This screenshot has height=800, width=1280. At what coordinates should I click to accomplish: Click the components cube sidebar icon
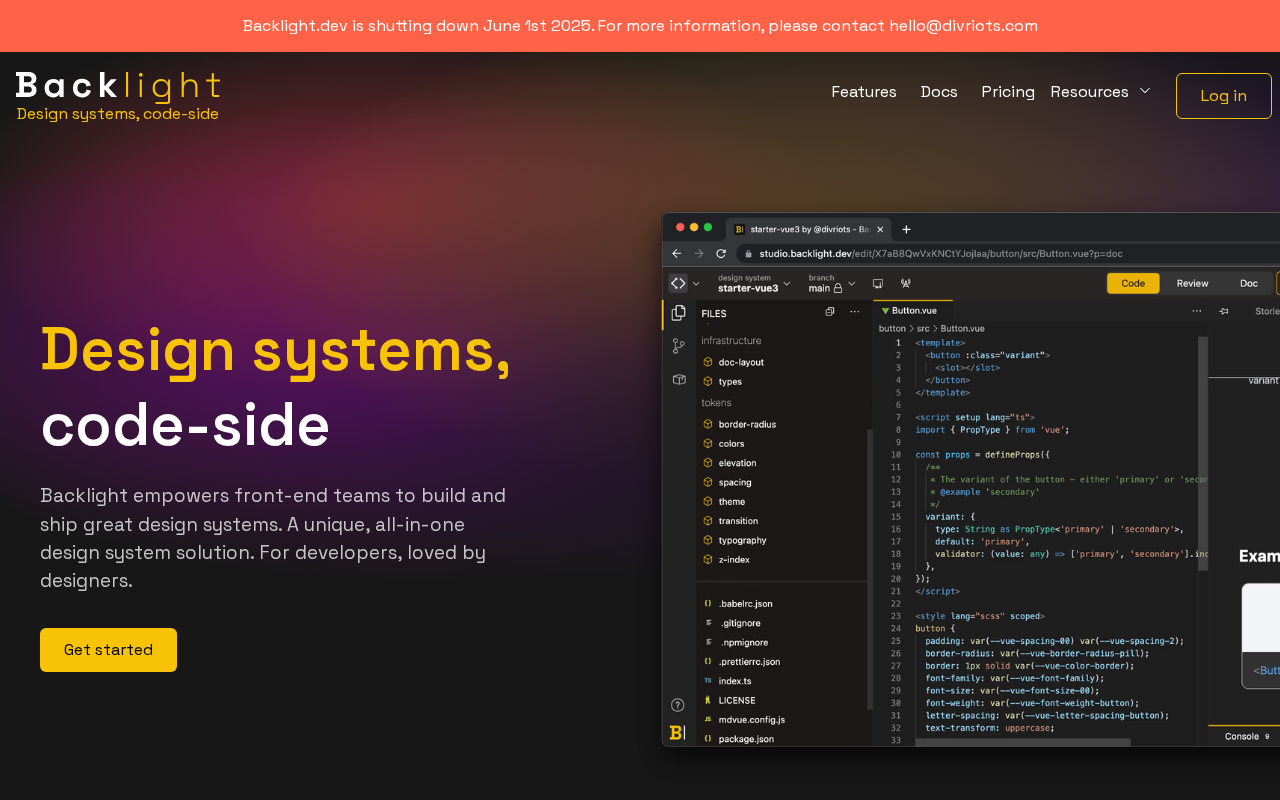(x=678, y=379)
